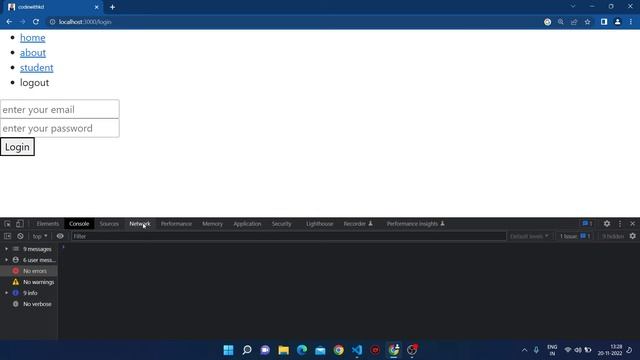Go back to the previous page

(9, 22)
